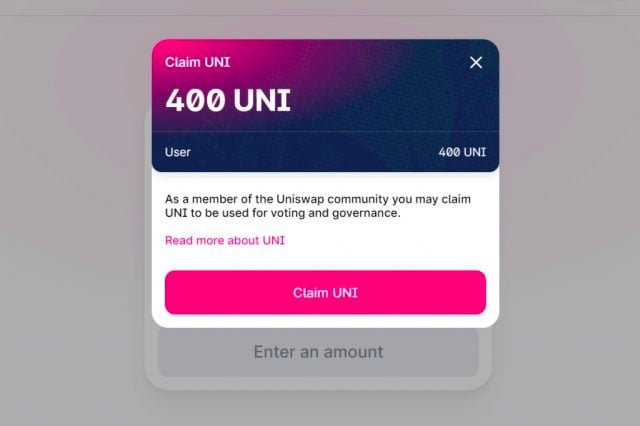The height and width of the screenshot is (426, 640).
Task: Click the word Uniswap in the description
Action: (300, 199)
